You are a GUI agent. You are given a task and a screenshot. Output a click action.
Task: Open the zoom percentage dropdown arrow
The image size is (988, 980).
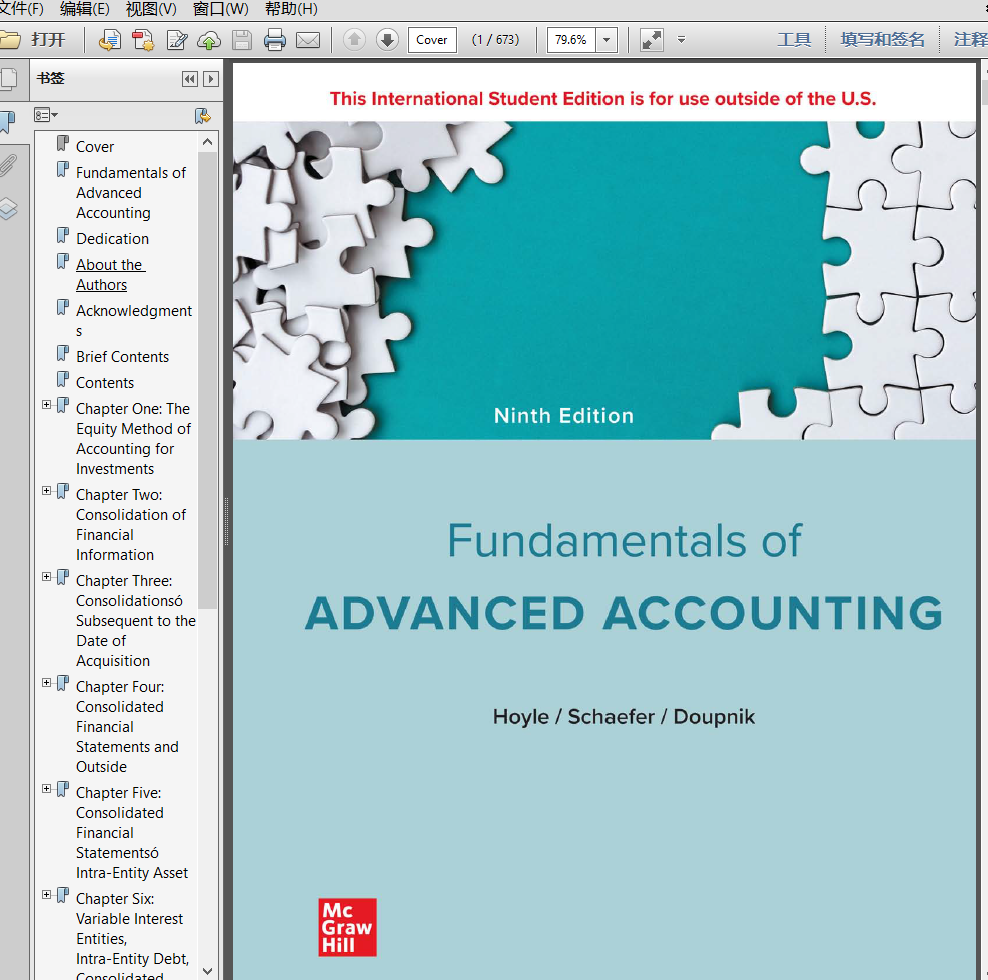pos(606,40)
